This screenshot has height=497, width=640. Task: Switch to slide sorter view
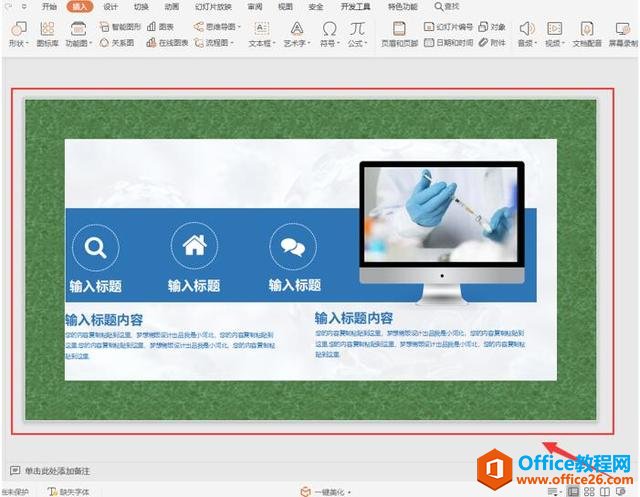589,491
